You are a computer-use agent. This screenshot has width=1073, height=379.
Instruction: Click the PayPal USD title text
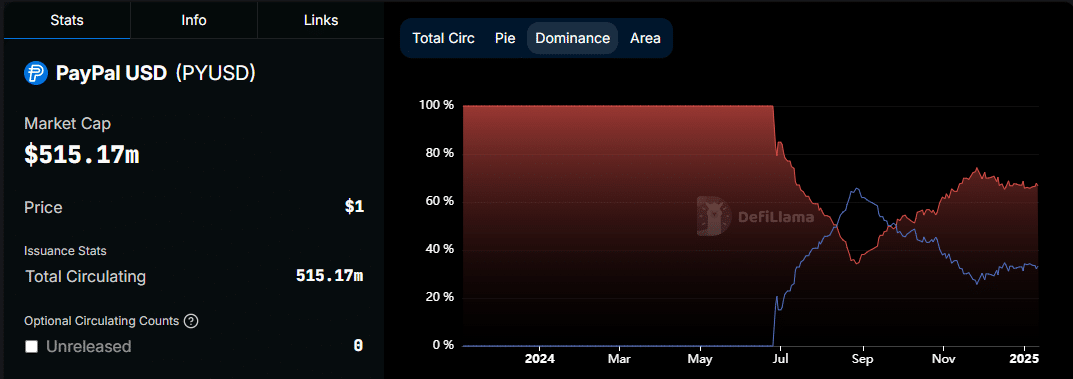click(112, 73)
